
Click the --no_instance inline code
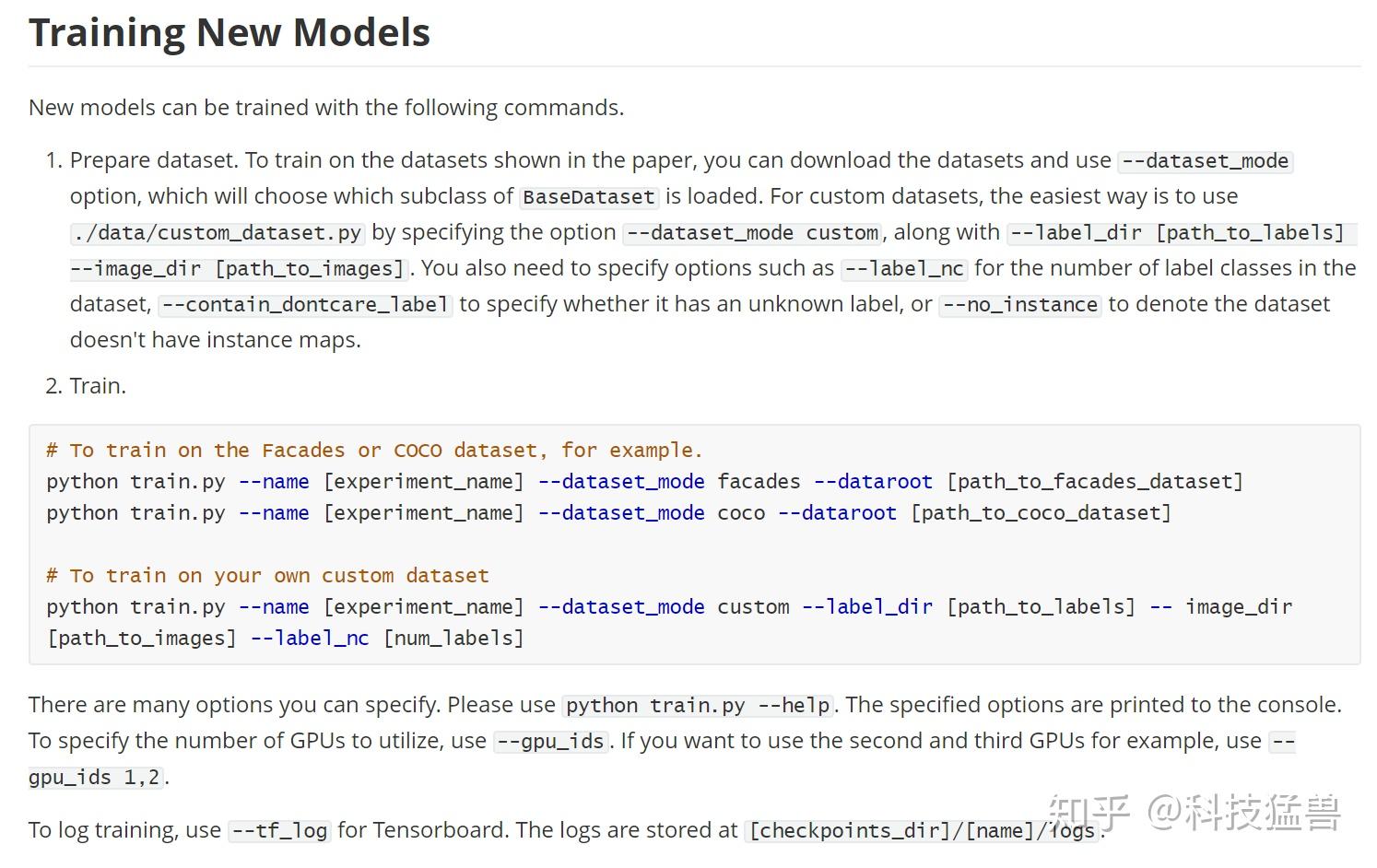pyautogui.click(x=1019, y=305)
